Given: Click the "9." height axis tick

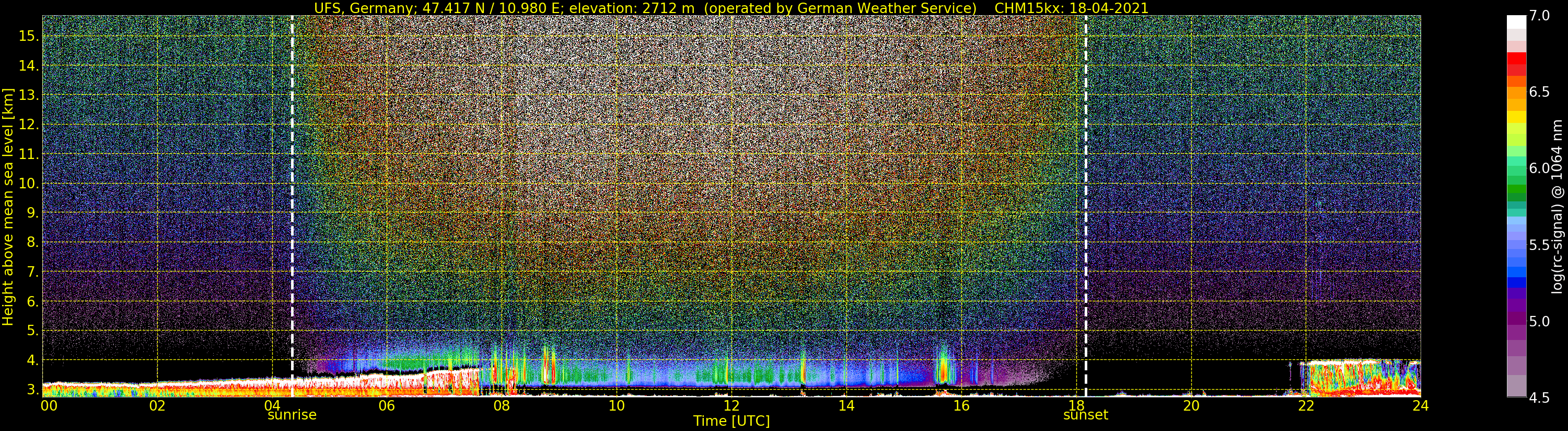Looking at the screenshot, I should click(32, 213).
